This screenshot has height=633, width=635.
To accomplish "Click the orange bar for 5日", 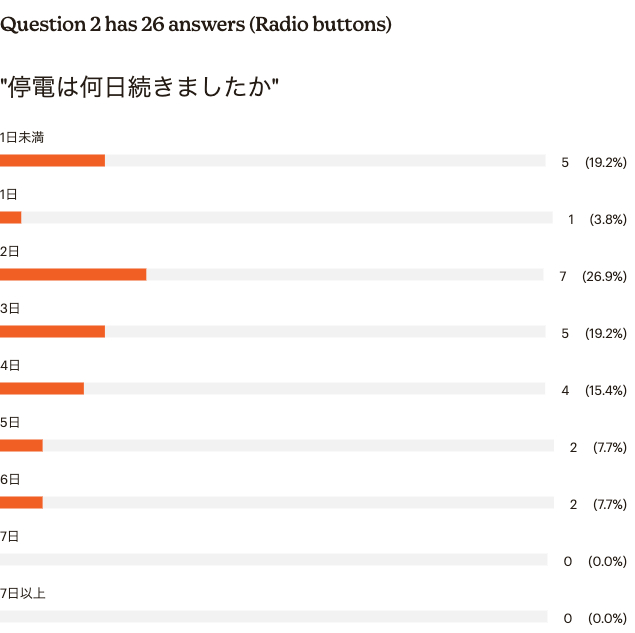I will tap(21, 445).
